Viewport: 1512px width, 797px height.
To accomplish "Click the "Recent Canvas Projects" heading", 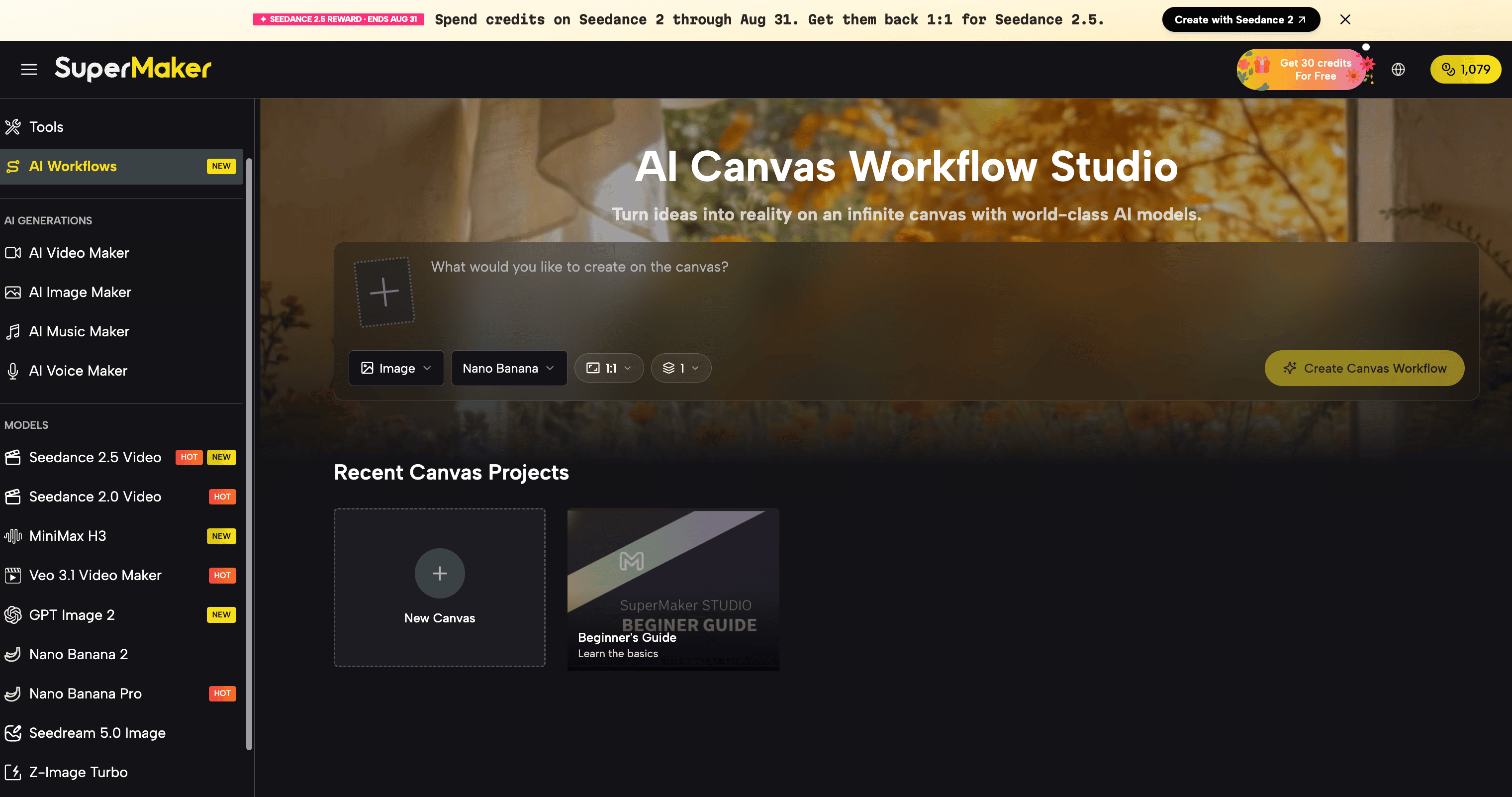I will pyautogui.click(x=452, y=472).
